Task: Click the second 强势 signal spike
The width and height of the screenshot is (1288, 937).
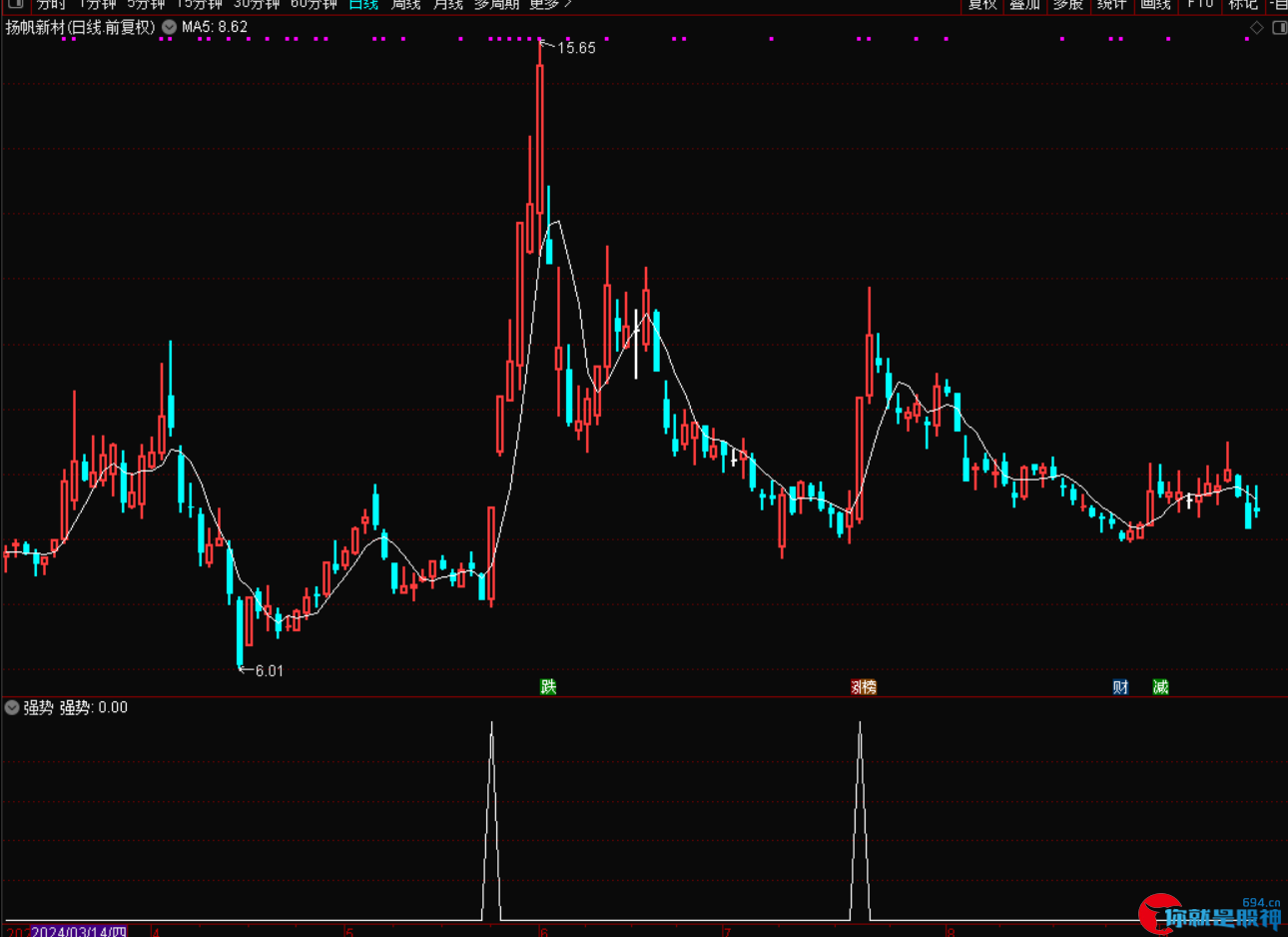Action: (x=860, y=819)
